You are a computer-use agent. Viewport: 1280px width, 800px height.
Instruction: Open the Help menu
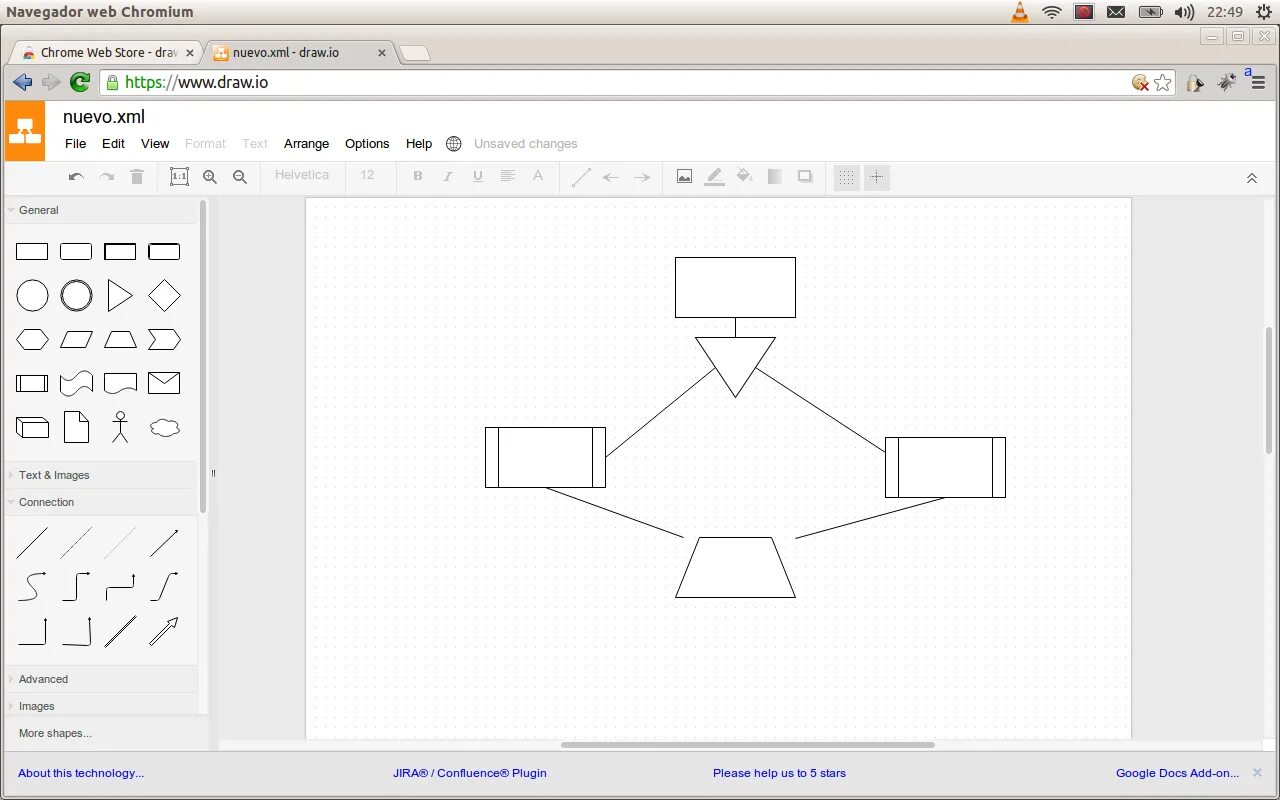[419, 143]
